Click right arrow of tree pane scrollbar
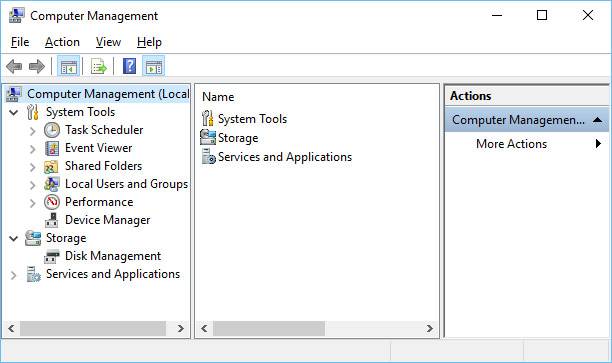Viewport: 612px width, 363px height. [x=180, y=328]
